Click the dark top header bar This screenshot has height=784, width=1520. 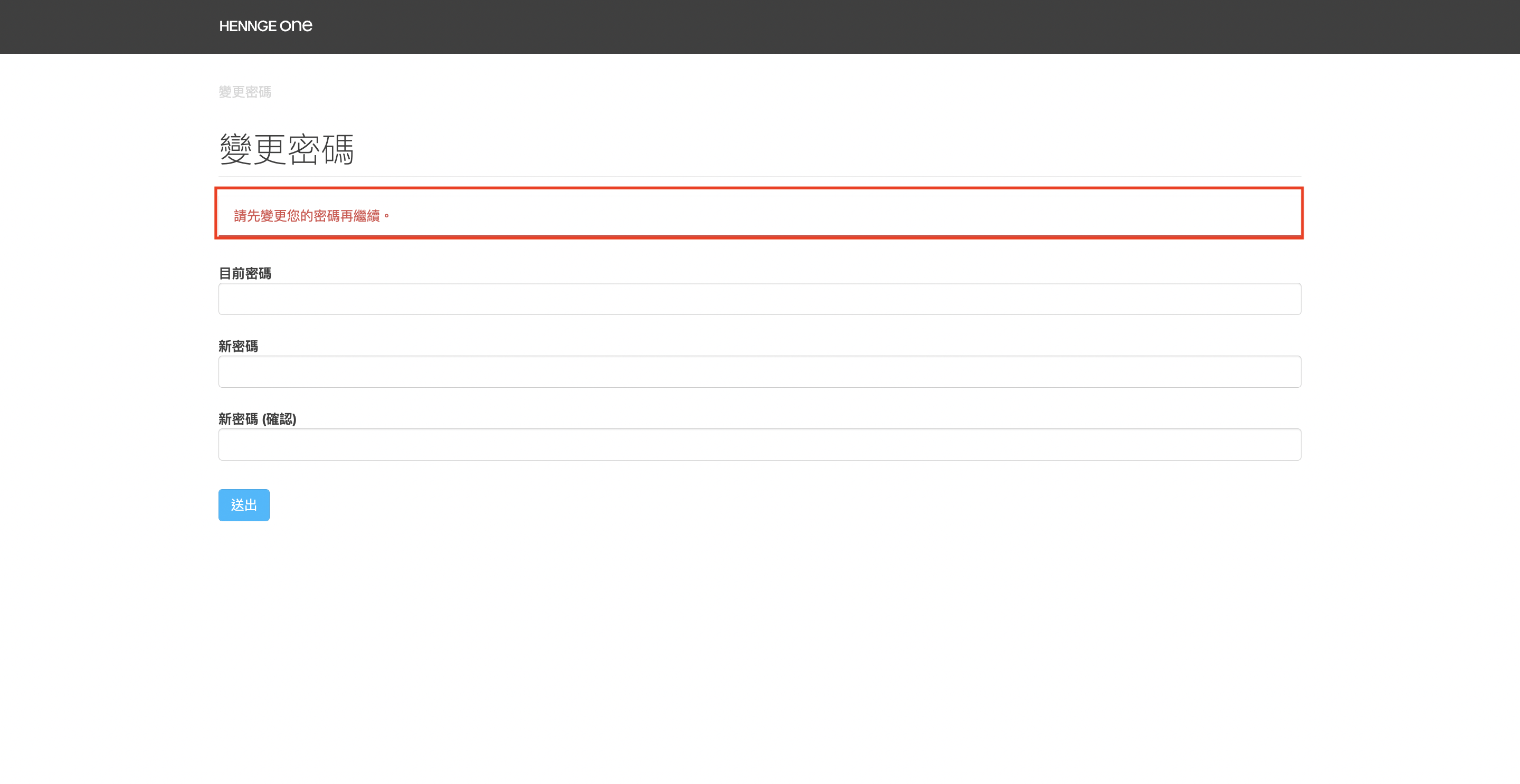(760, 26)
